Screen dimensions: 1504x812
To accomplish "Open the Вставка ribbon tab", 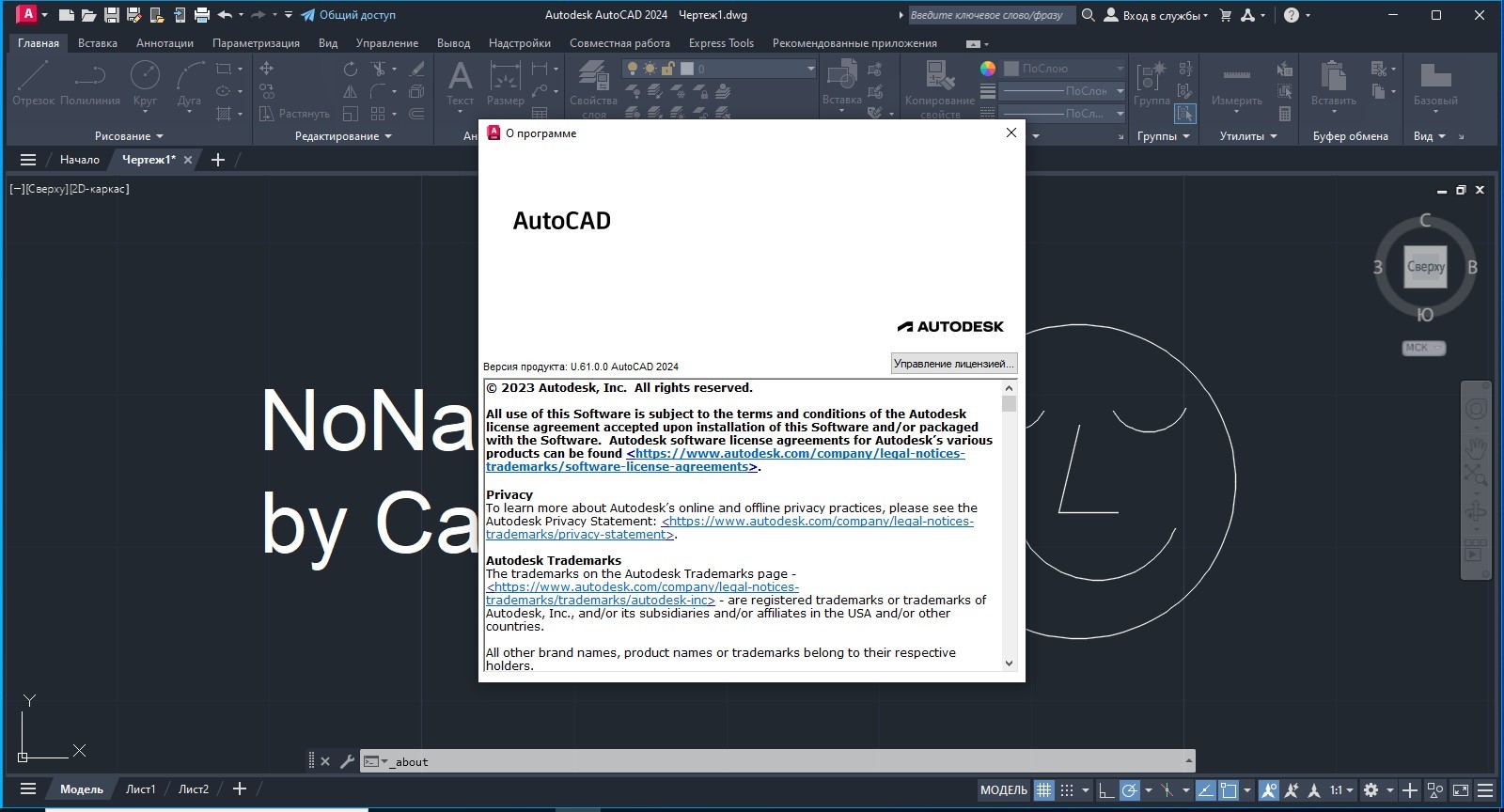I will 98,43.
